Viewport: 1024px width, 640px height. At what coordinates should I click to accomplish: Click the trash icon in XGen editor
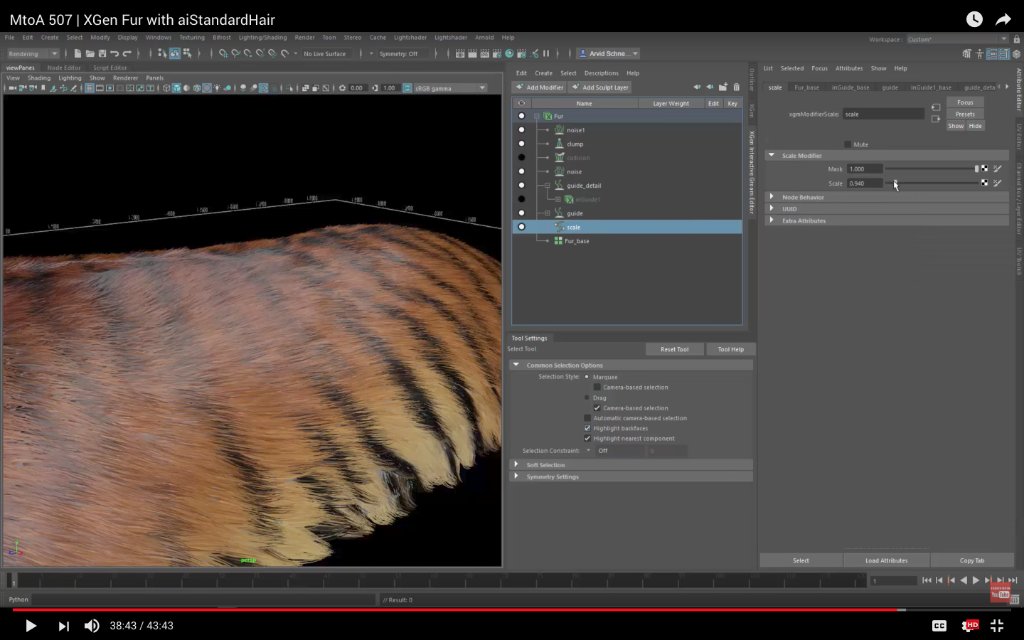[x=736, y=87]
